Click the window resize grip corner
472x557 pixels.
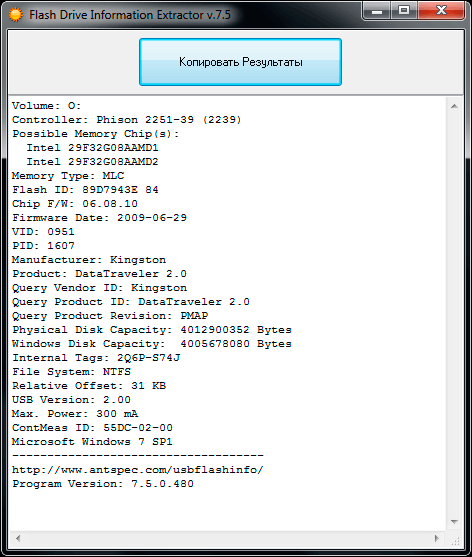click(455, 539)
